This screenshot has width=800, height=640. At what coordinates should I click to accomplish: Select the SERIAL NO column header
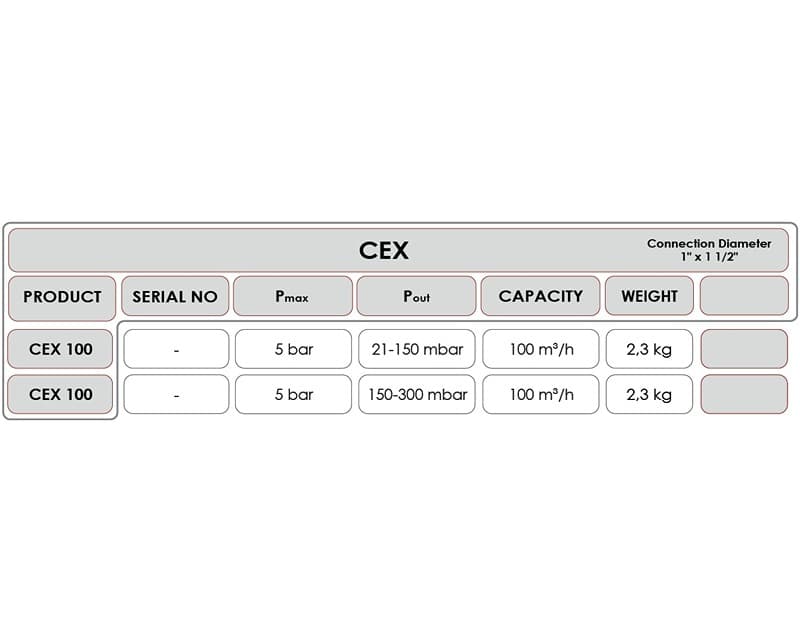[x=175, y=296]
